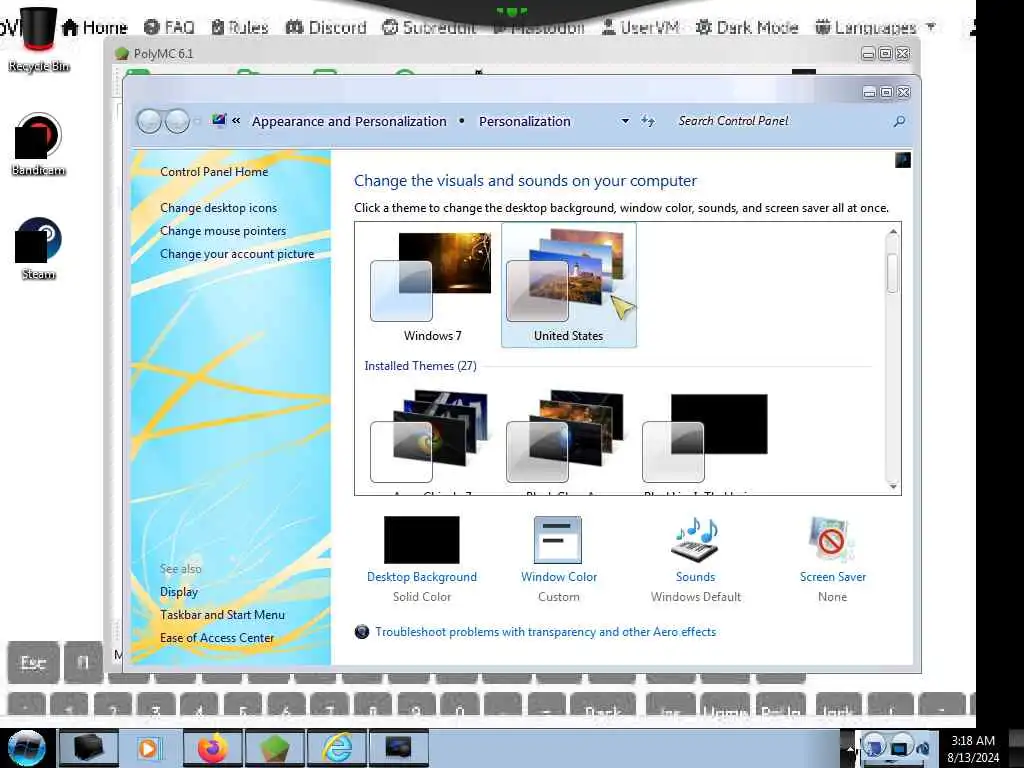Open the Display link
The width and height of the screenshot is (1024, 768).
tap(179, 592)
